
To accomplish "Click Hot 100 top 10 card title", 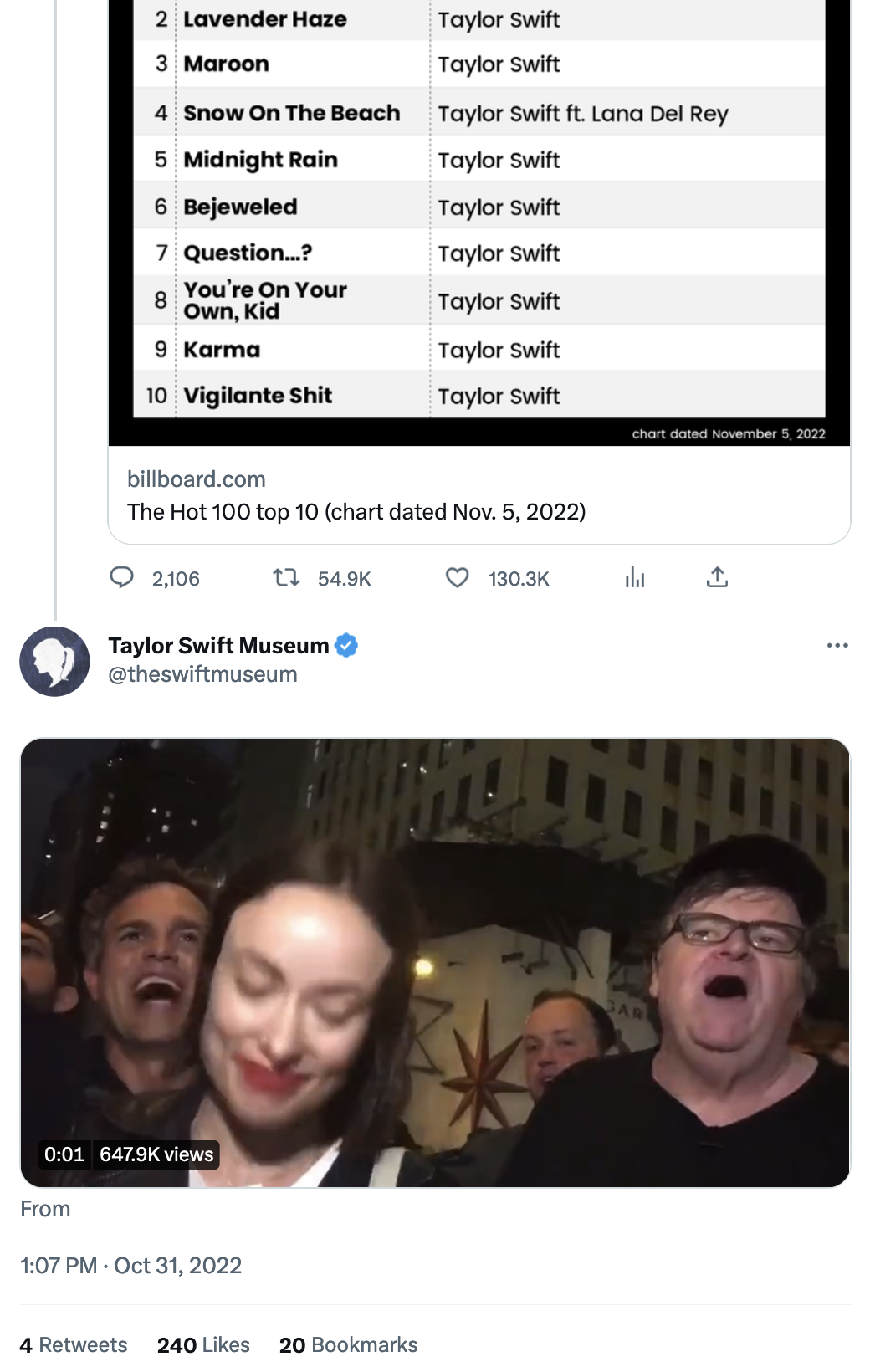I will [356, 512].
